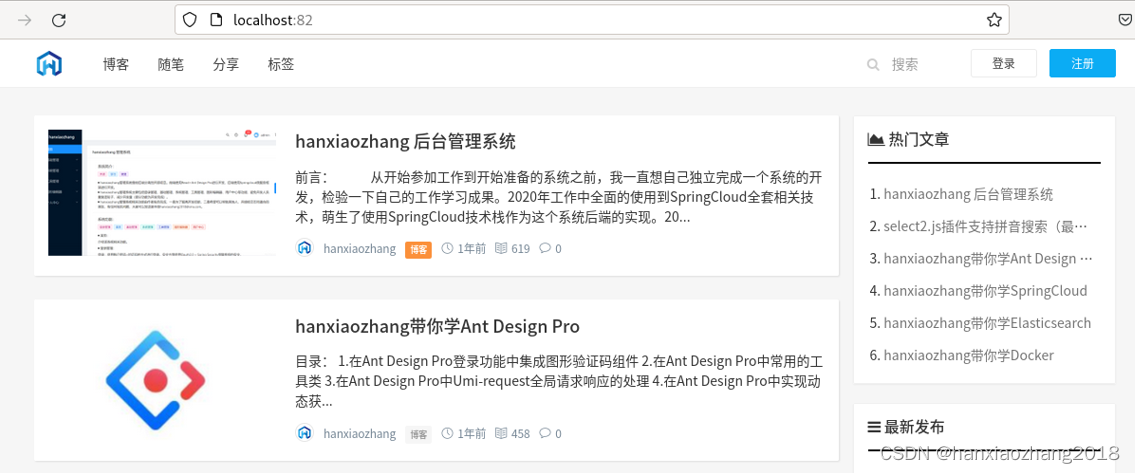Click the 登录 button
The width and height of the screenshot is (1135, 473).
1003,64
